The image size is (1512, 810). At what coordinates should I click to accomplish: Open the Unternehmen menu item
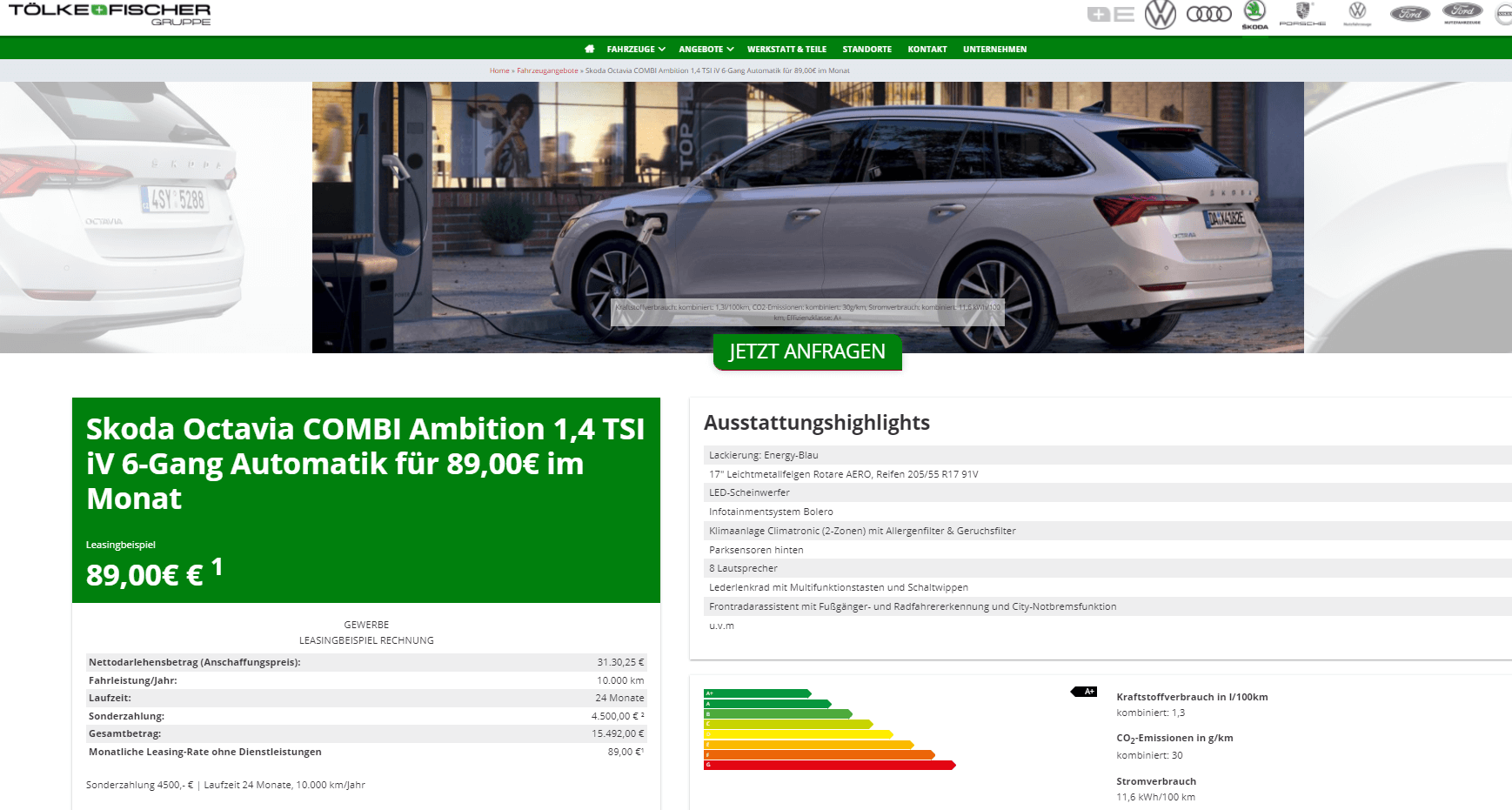pos(994,49)
